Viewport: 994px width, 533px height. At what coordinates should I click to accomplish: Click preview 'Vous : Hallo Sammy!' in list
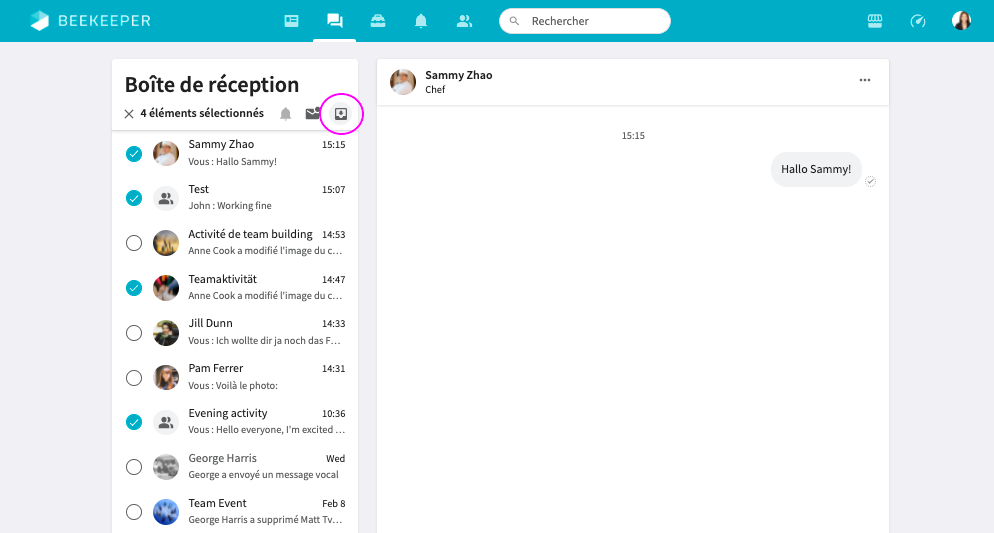[x=232, y=162]
